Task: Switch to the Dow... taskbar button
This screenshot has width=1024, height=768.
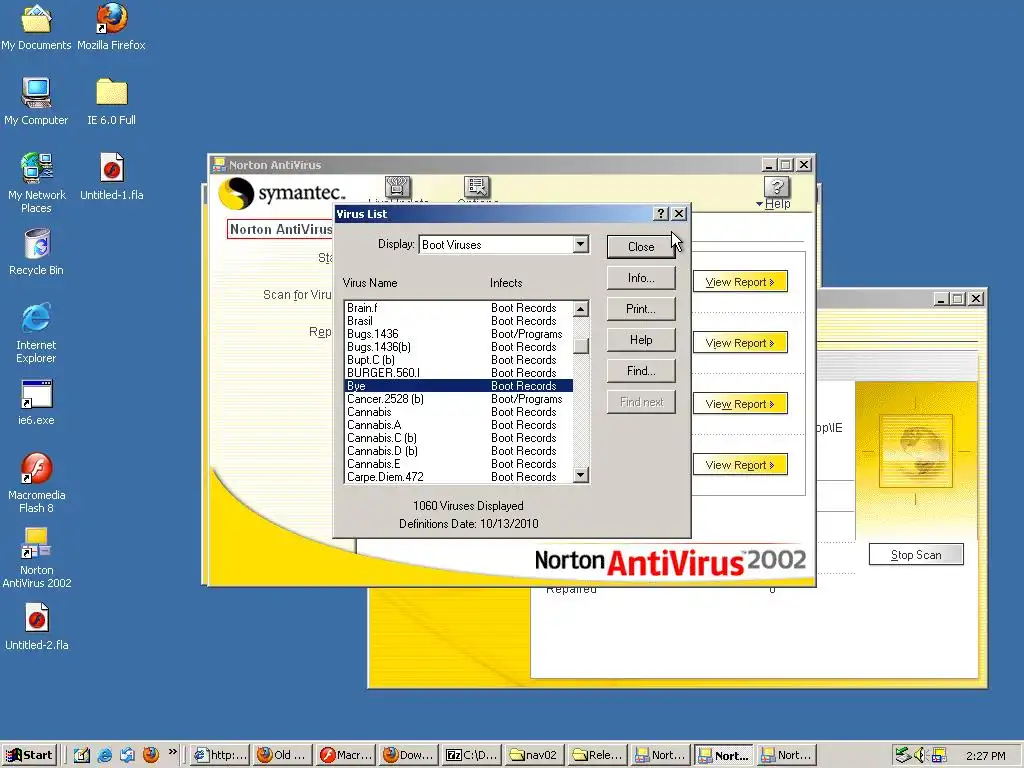Action: click(x=409, y=755)
